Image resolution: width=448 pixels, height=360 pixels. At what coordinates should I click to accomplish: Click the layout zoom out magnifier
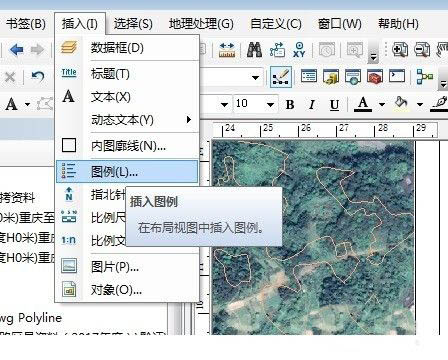[x=422, y=50]
